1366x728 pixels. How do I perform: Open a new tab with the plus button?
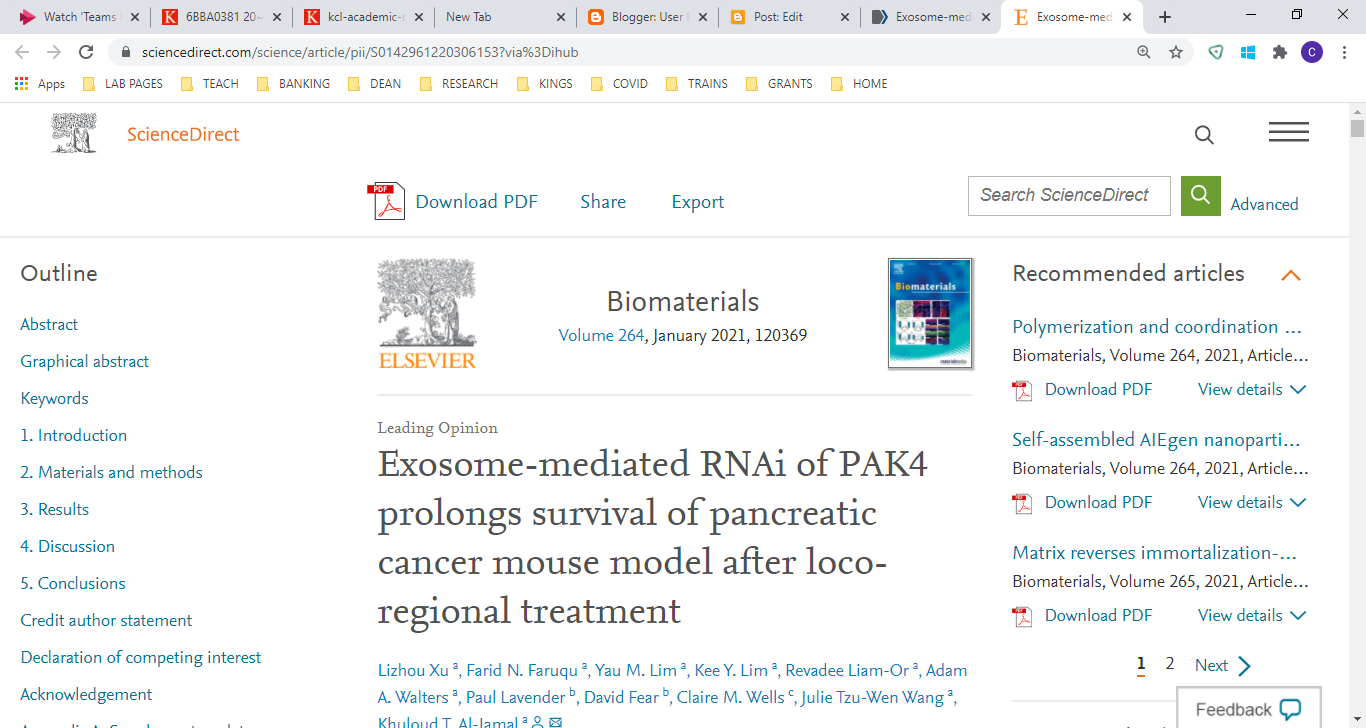(x=1165, y=17)
